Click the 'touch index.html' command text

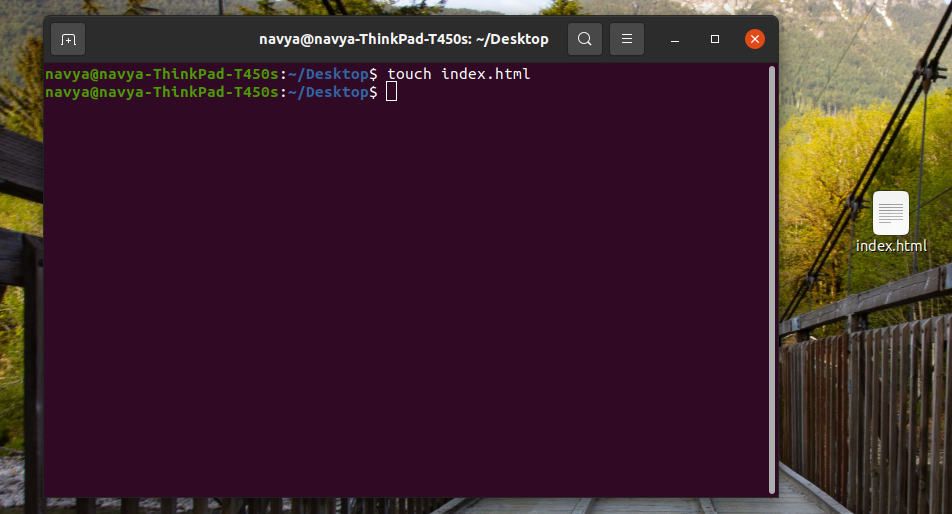tap(458, 74)
